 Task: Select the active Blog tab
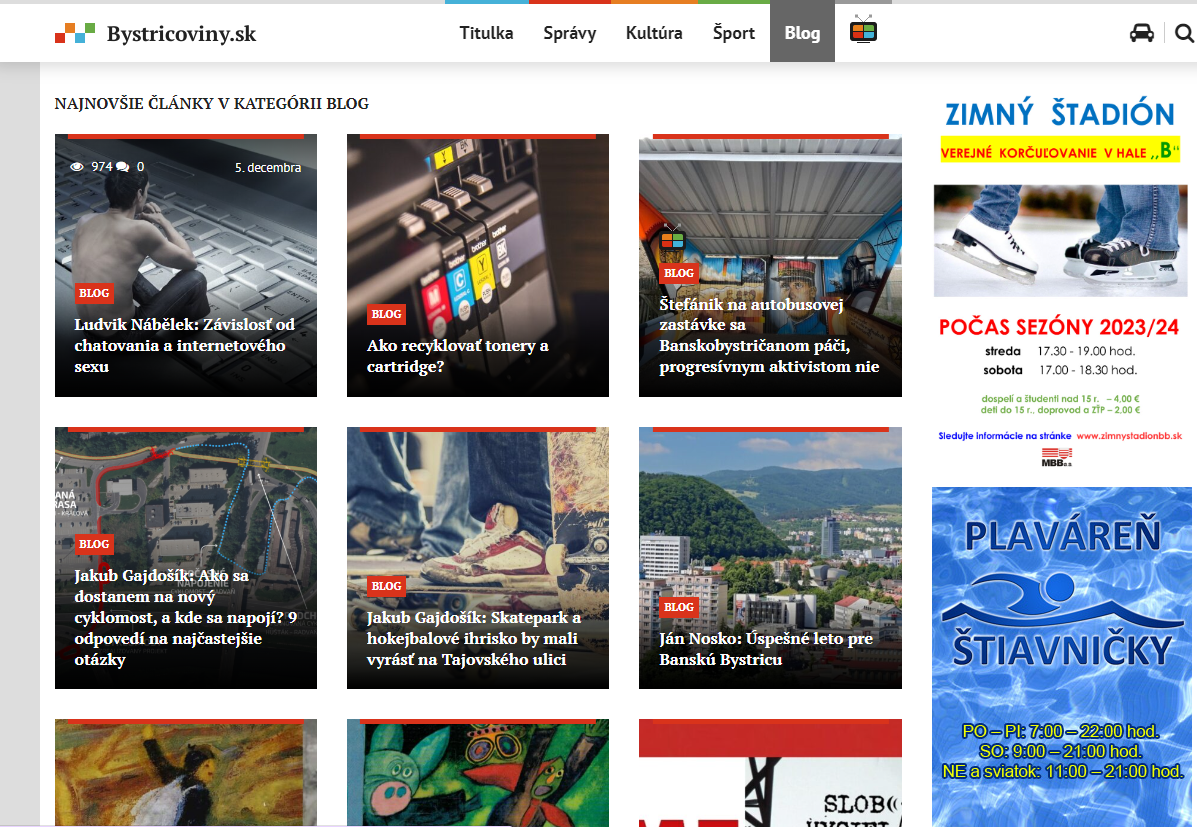point(802,33)
